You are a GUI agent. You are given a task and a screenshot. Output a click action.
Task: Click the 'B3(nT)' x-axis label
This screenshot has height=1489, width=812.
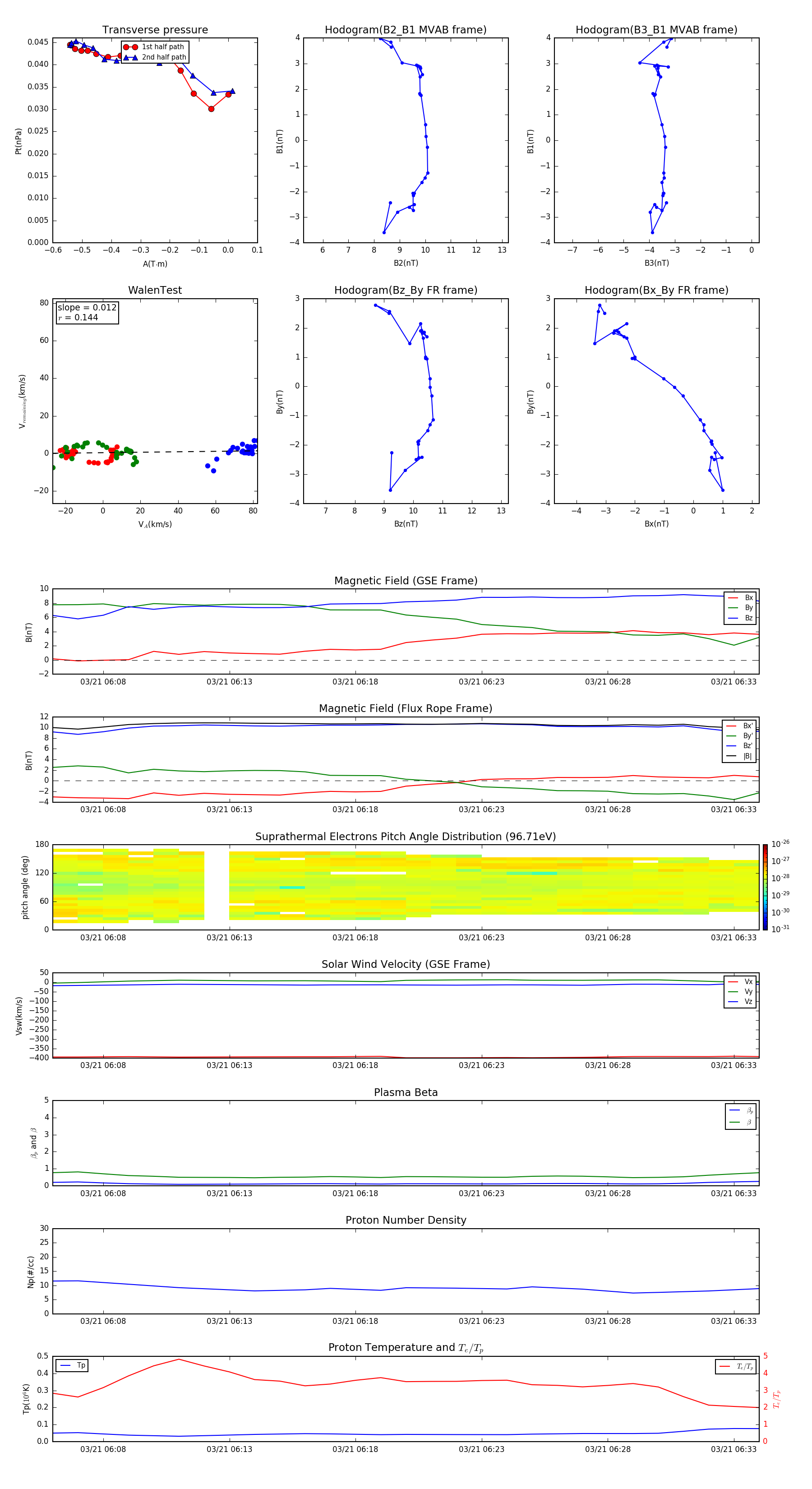click(656, 263)
